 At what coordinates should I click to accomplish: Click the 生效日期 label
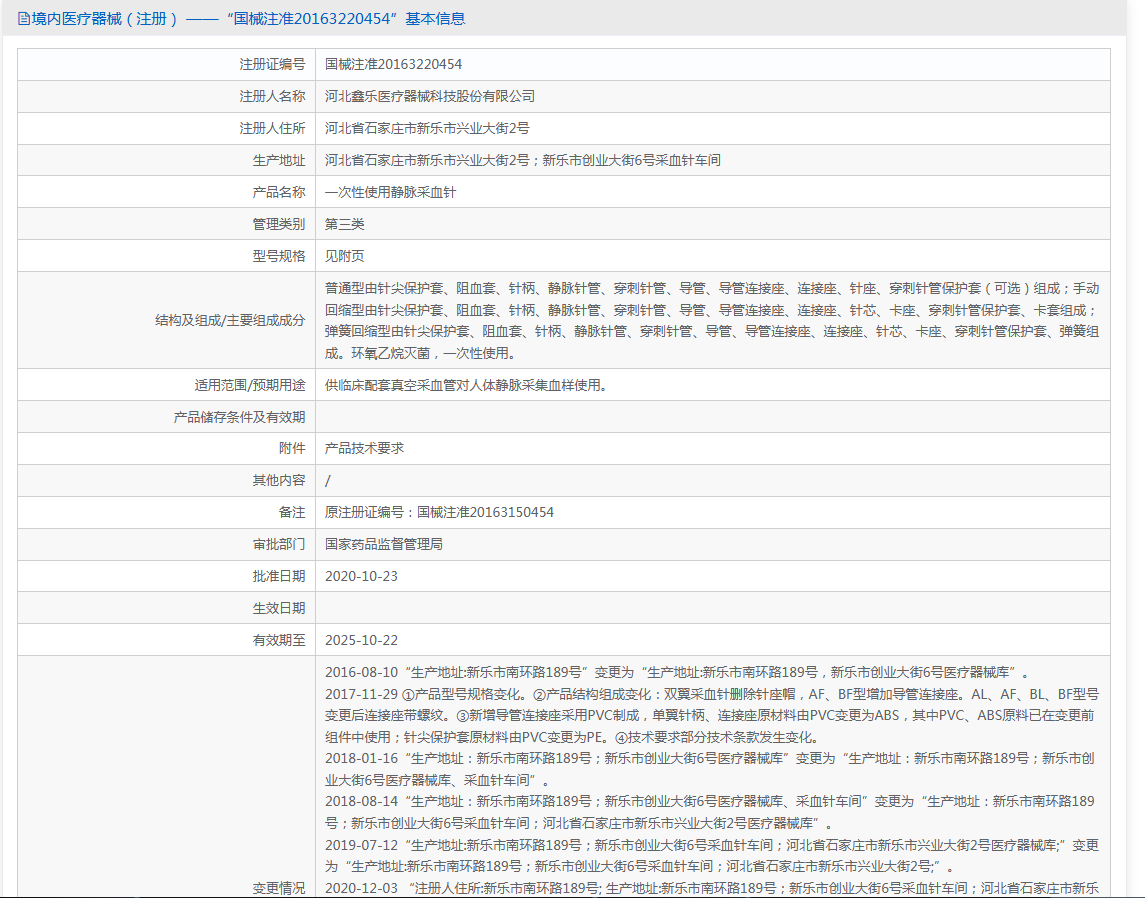coord(279,608)
